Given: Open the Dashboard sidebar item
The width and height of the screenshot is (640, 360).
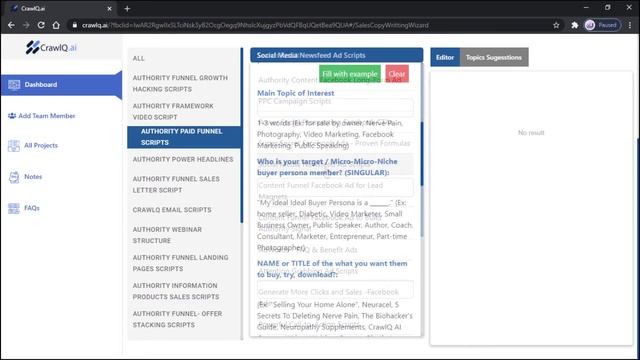Looking at the screenshot, I should click(x=61, y=84).
